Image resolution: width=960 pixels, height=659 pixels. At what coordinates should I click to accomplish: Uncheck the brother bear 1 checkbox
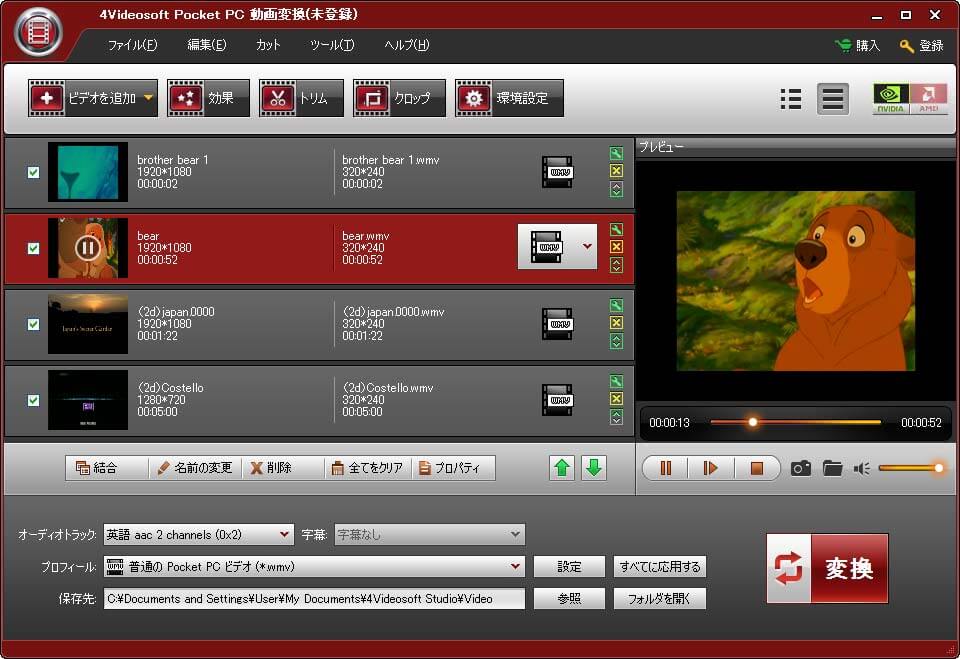coord(34,172)
